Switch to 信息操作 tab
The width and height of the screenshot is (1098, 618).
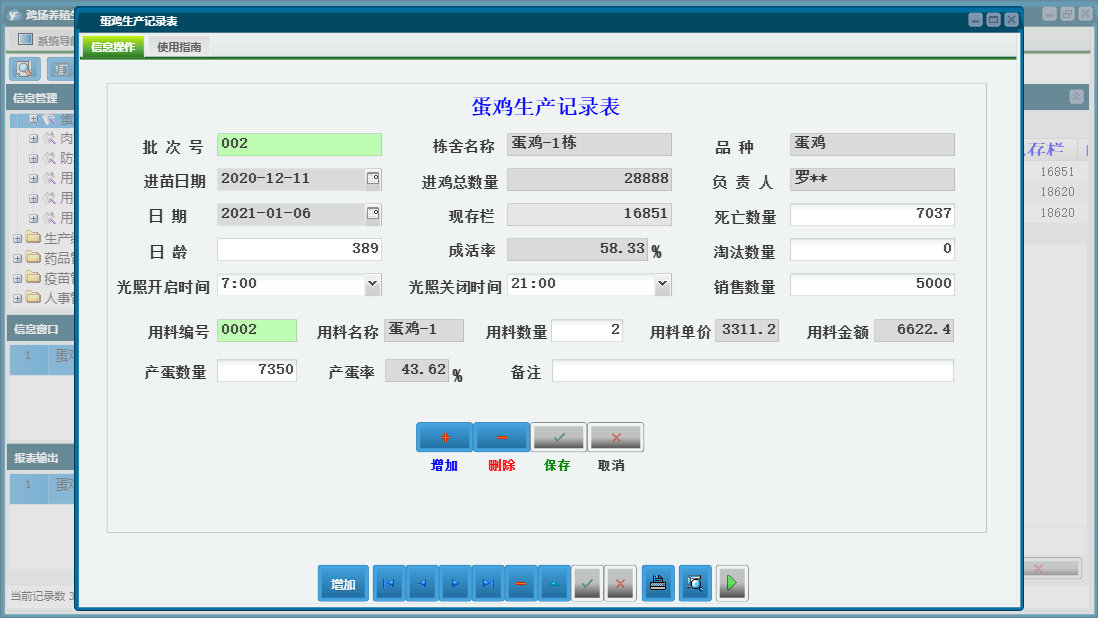[x=113, y=47]
